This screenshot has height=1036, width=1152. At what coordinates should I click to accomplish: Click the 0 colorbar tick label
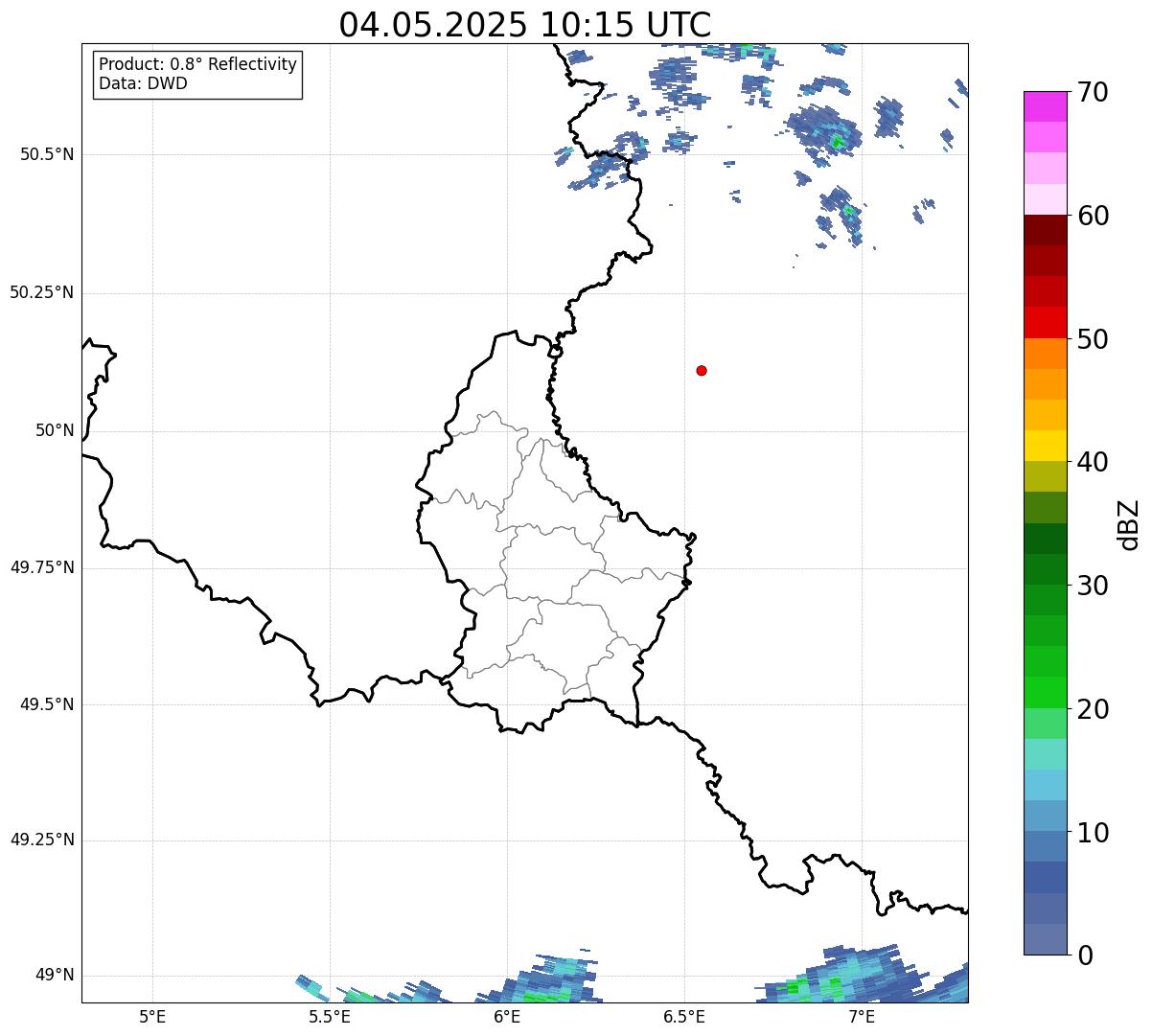coord(1085,955)
